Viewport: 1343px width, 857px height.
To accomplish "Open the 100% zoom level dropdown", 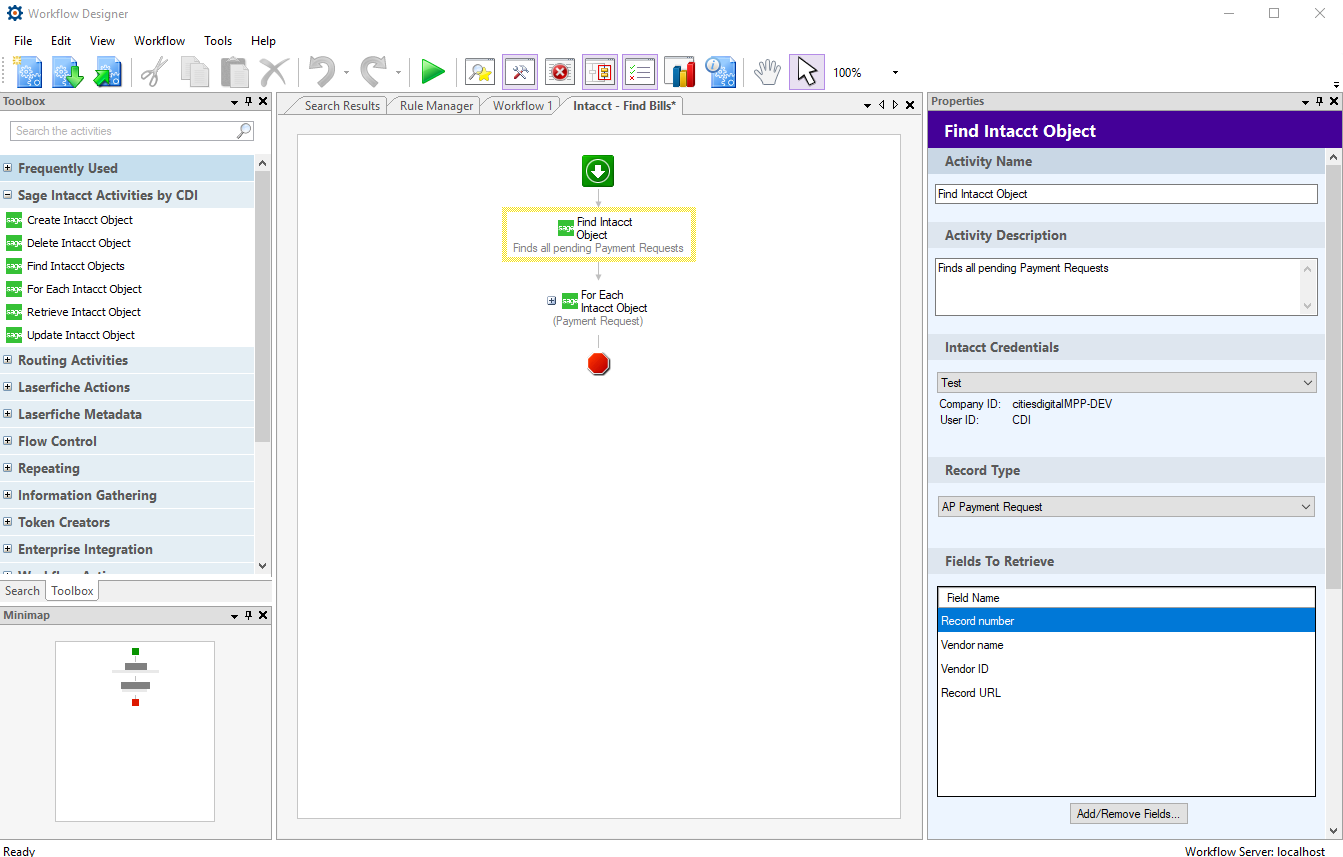I will click(895, 73).
